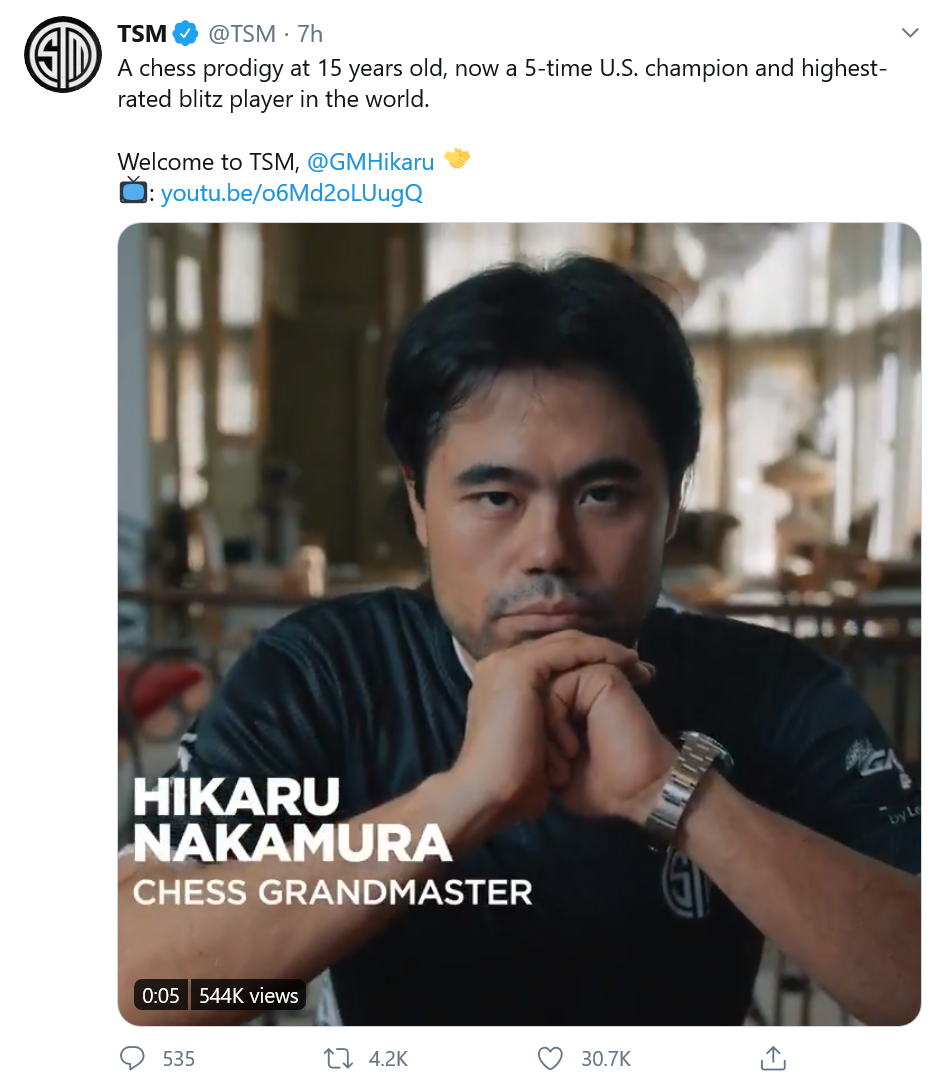Open the youtu.be/o6Md2oLUugQ link
945x1089 pixels.
[292, 193]
